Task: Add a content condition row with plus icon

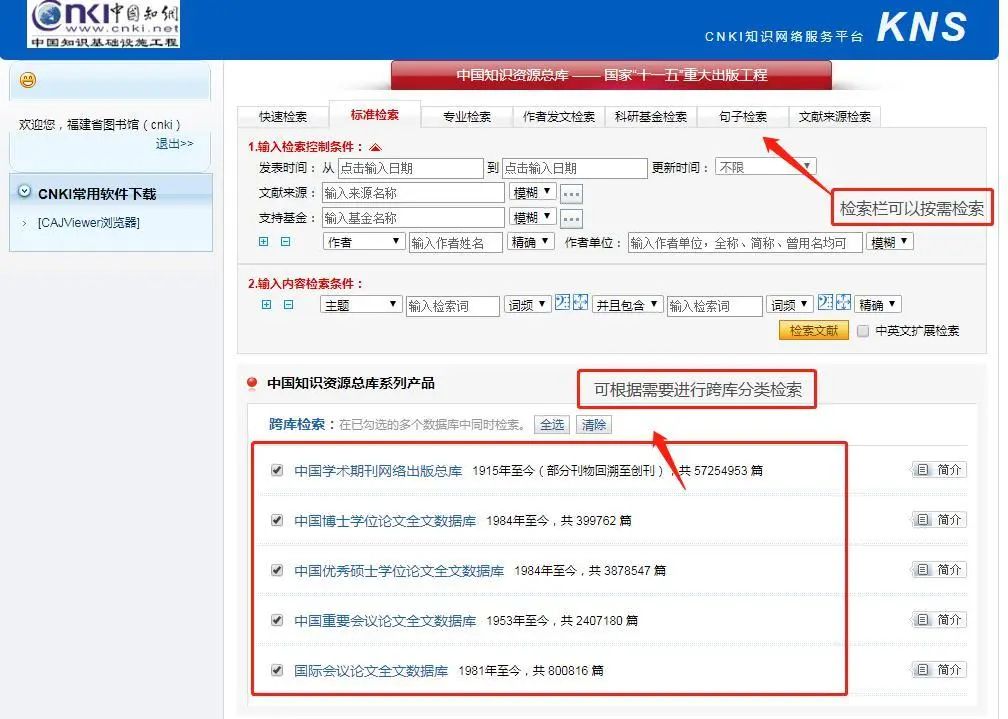Action: pos(266,305)
